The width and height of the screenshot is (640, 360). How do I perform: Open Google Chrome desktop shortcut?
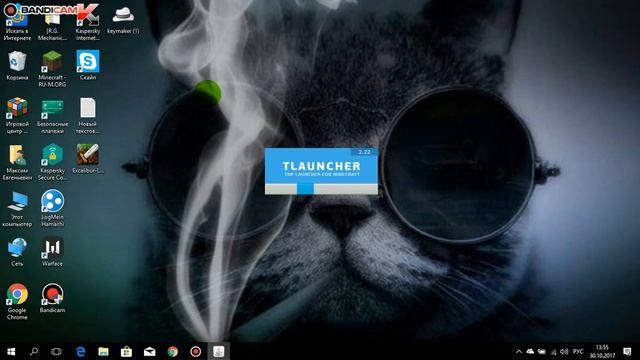pos(17,302)
